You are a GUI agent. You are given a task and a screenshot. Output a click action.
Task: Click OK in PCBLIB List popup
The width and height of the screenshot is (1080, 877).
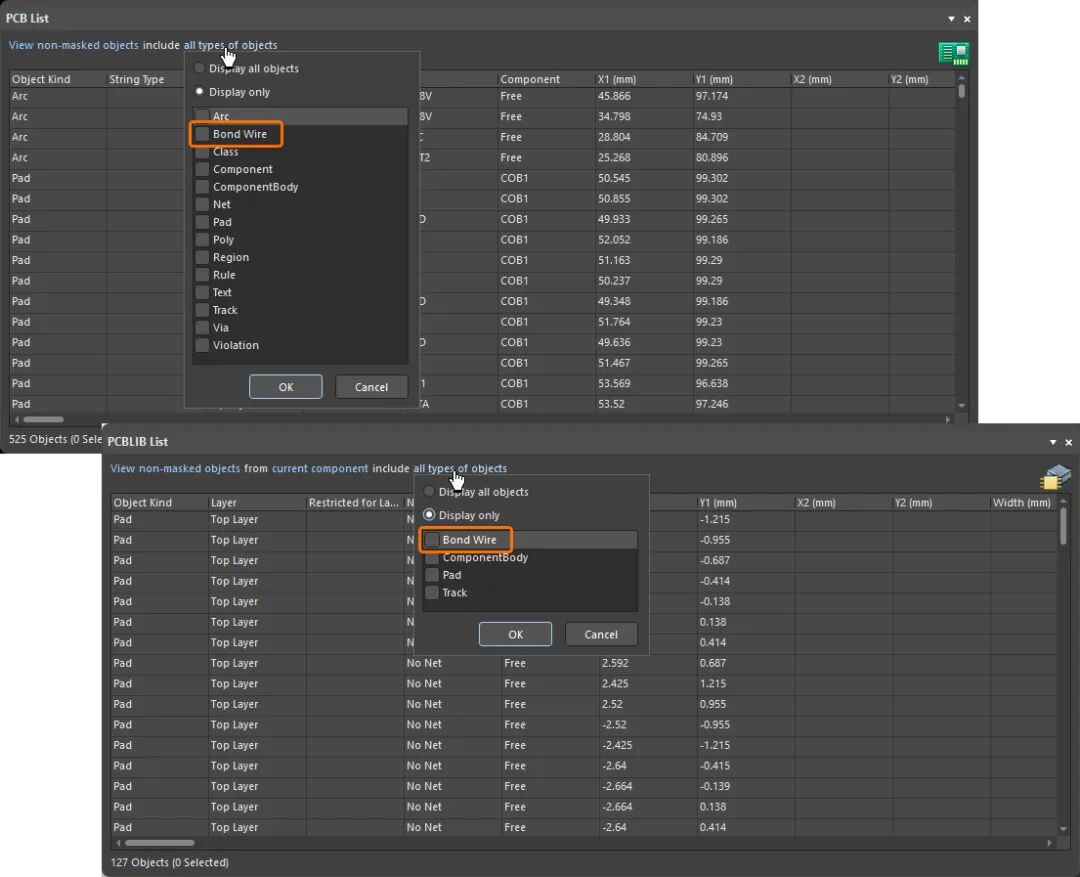515,634
